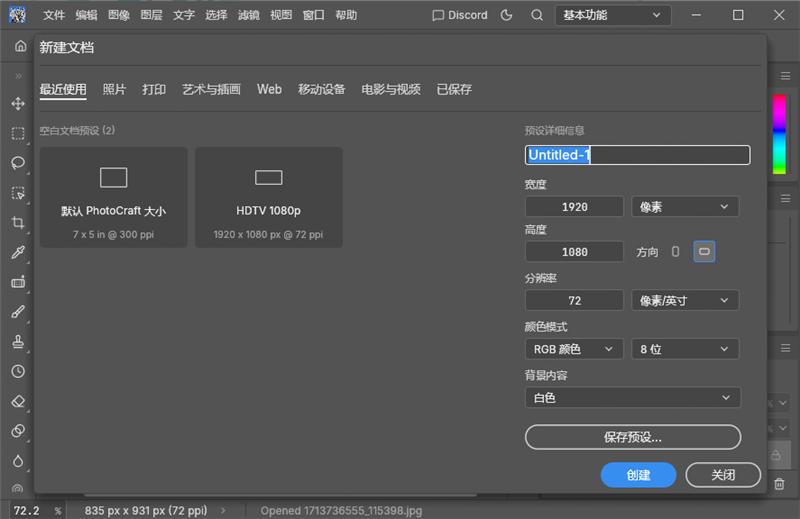Screen dimensions: 800x519
Task: Open the workspace 基本功能 dropdown
Action: [x=613, y=15]
